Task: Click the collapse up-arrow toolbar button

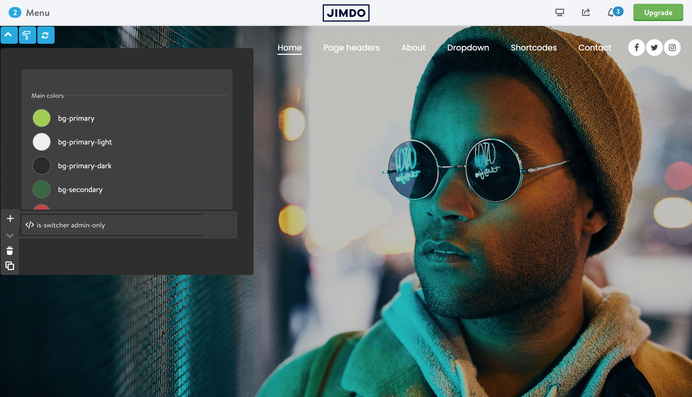Action: tap(9, 35)
